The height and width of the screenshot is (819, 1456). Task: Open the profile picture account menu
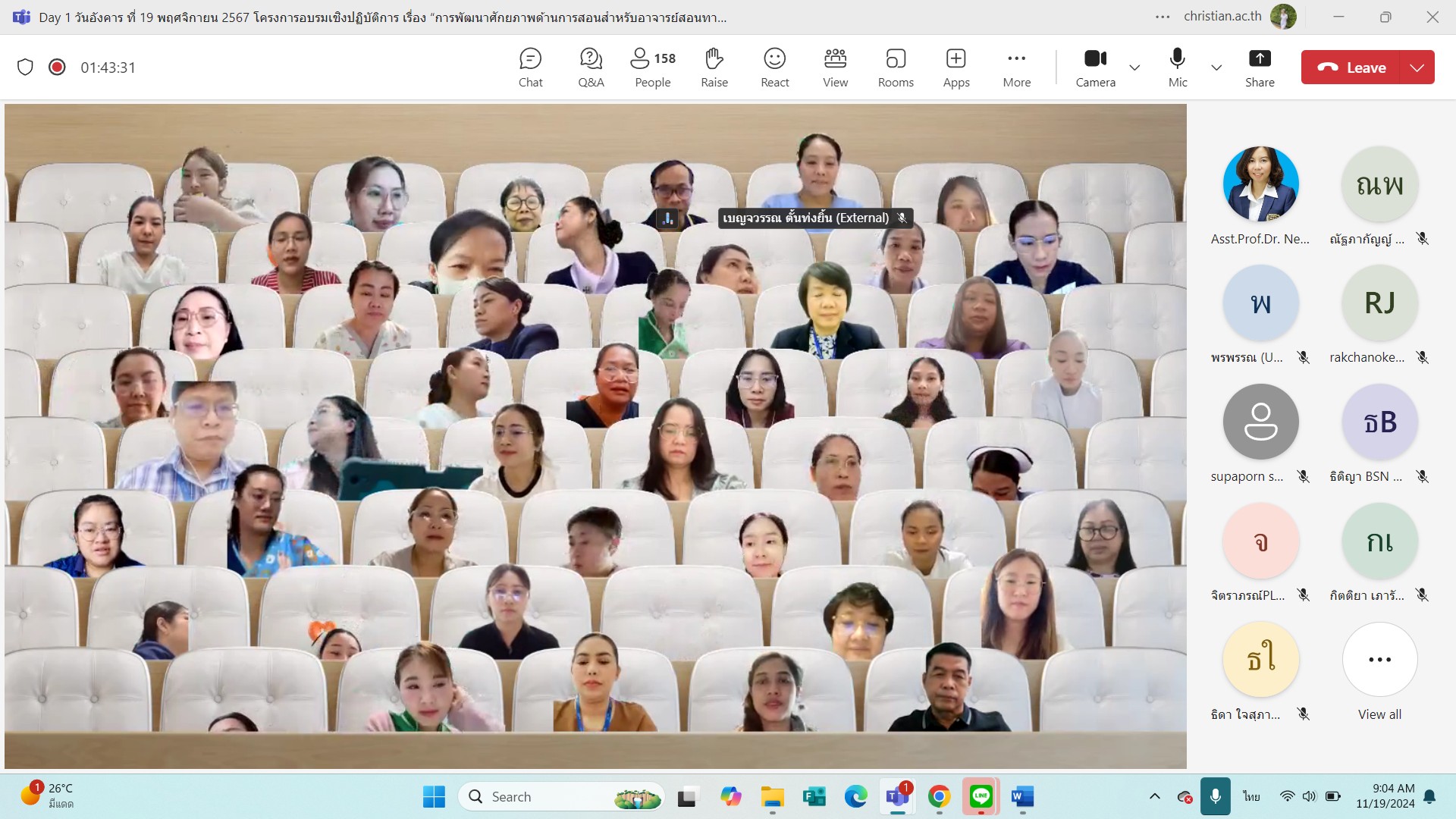1283,17
